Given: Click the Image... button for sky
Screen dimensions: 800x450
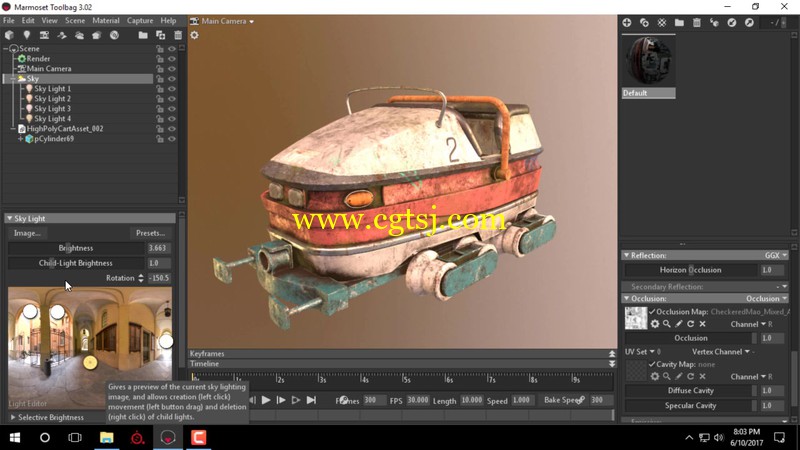Looking at the screenshot, I should (x=27, y=233).
